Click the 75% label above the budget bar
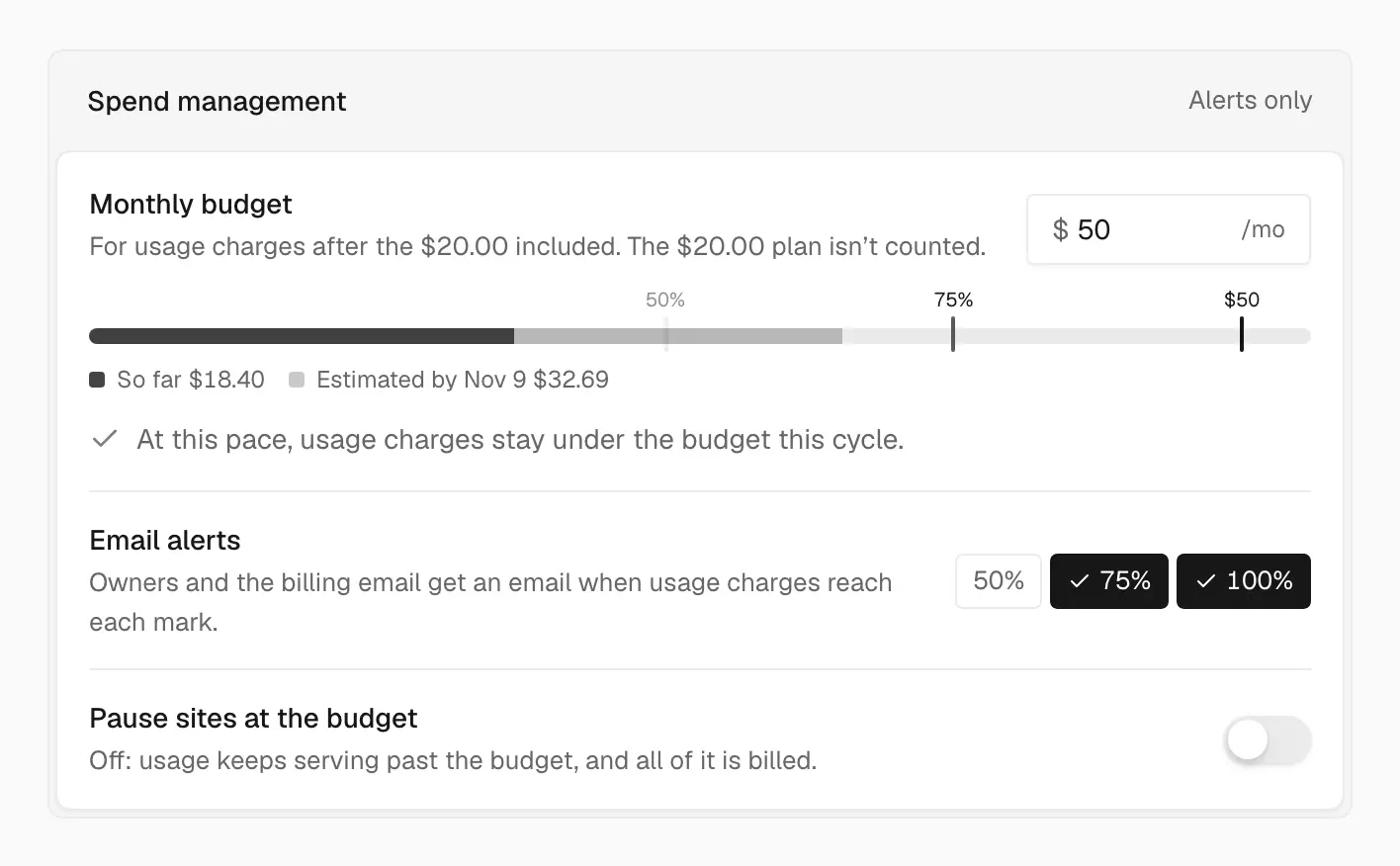Viewport: 1400px width, 866px height. (x=953, y=300)
